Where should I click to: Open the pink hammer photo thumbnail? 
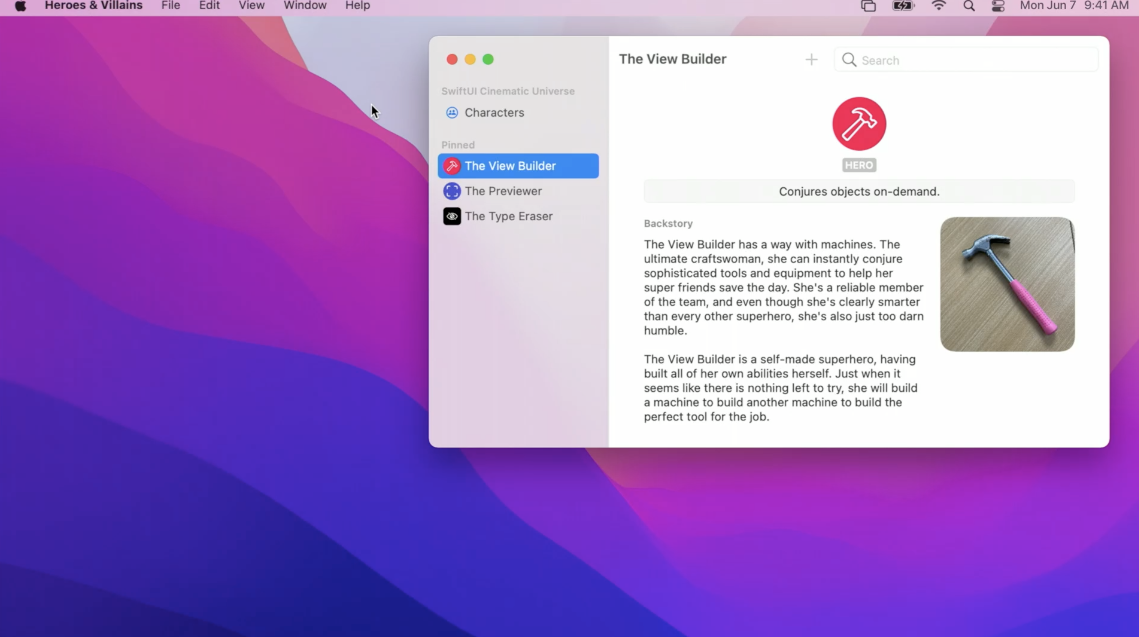(x=1008, y=284)
